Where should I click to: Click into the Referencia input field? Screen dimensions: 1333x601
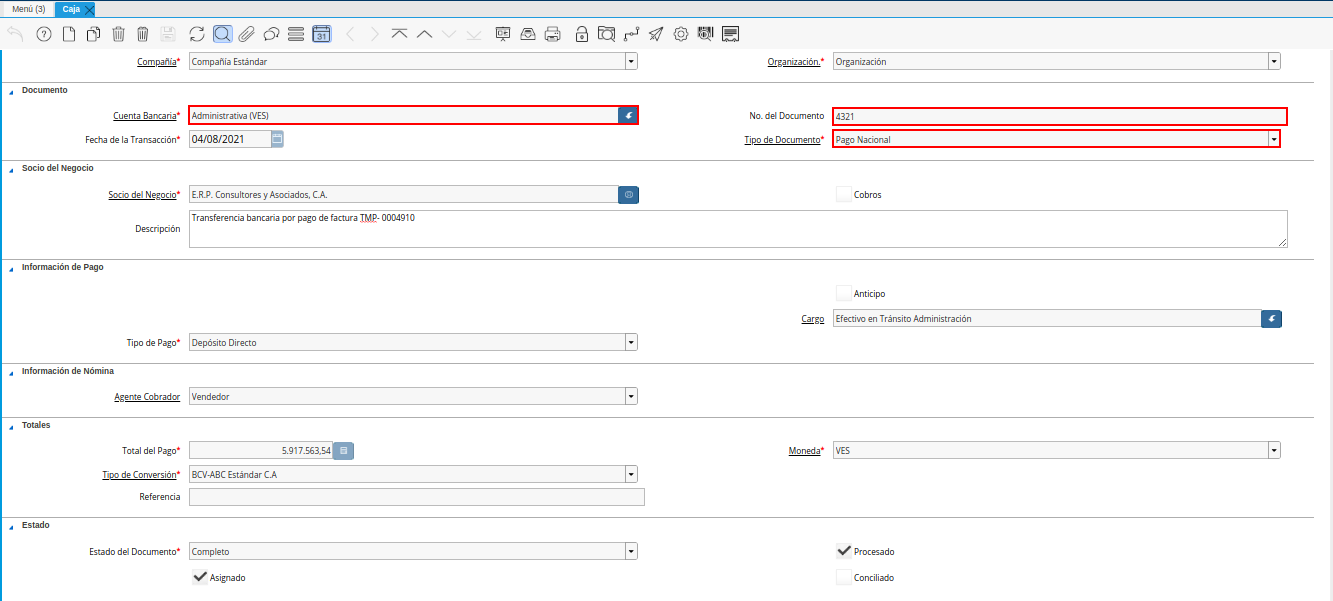[416, 497]
